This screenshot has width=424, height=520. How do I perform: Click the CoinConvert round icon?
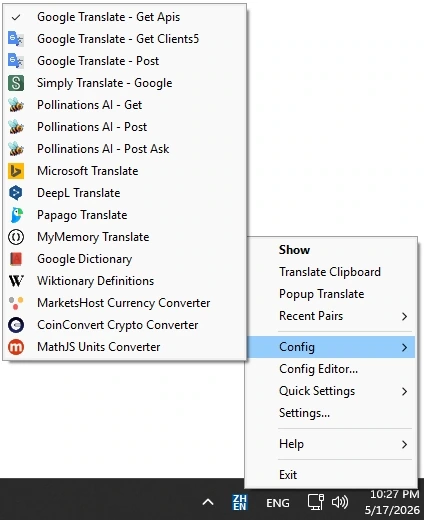[x=16, y=325]
